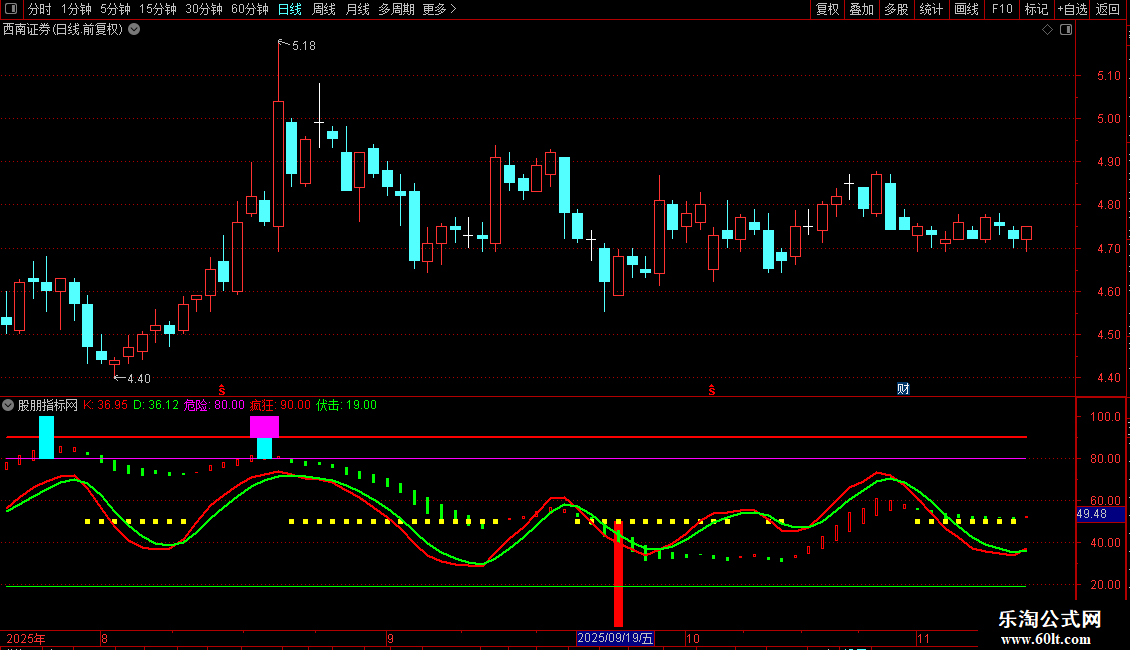Open dropdown beside 股朋指标网 indicator name
The width and height of the screenshot is (1130, 650).
(x=8, y=405)
